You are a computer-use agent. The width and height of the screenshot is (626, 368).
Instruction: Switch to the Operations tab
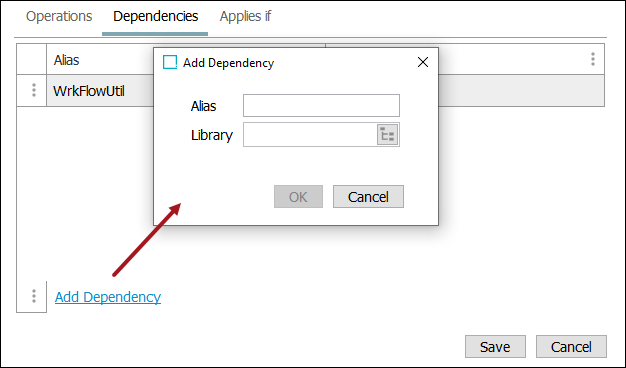59,16
